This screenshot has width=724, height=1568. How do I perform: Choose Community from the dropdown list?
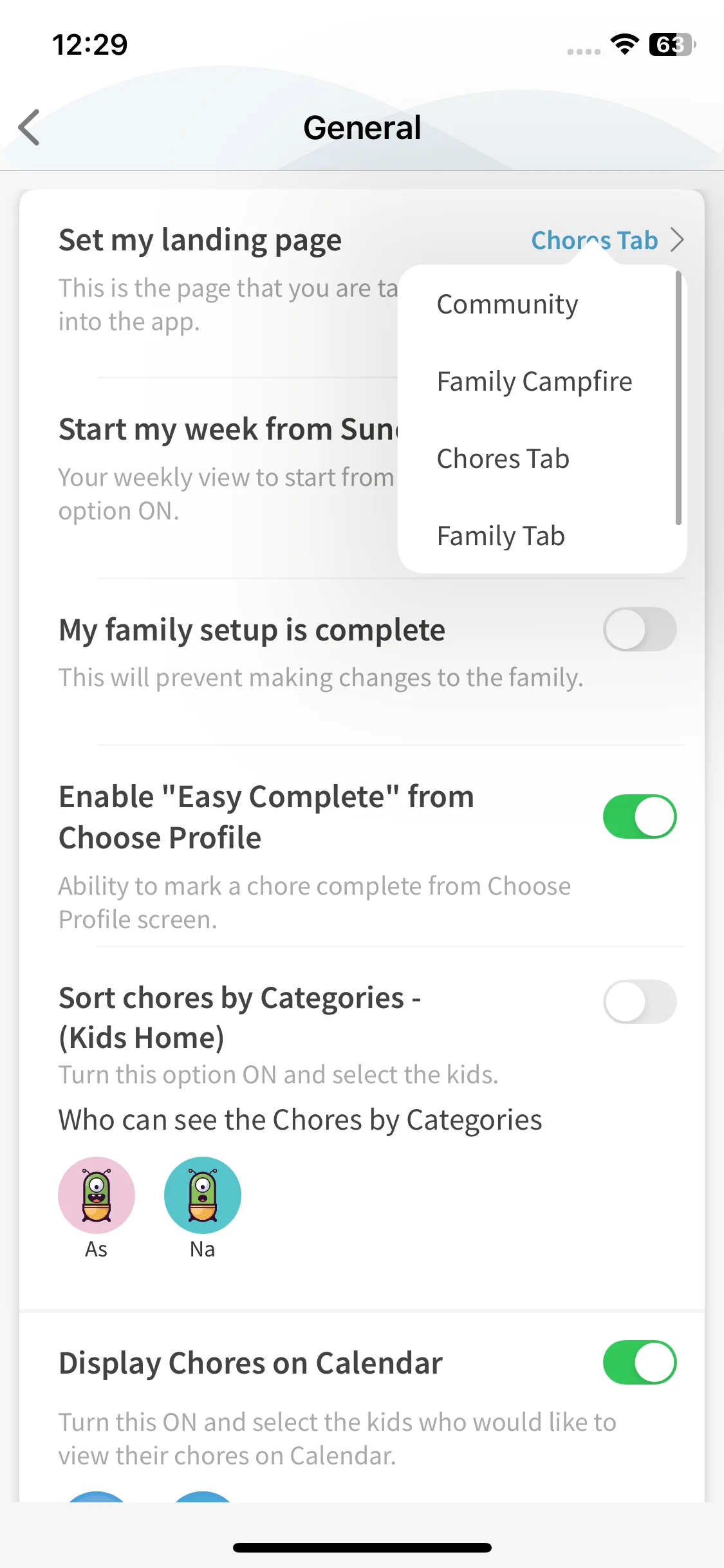pos(507,304)
